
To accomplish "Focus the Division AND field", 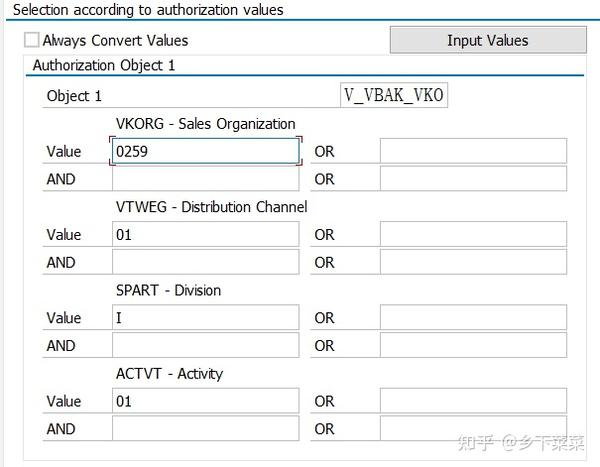I will pyautogui.click(x=205, y=345).
